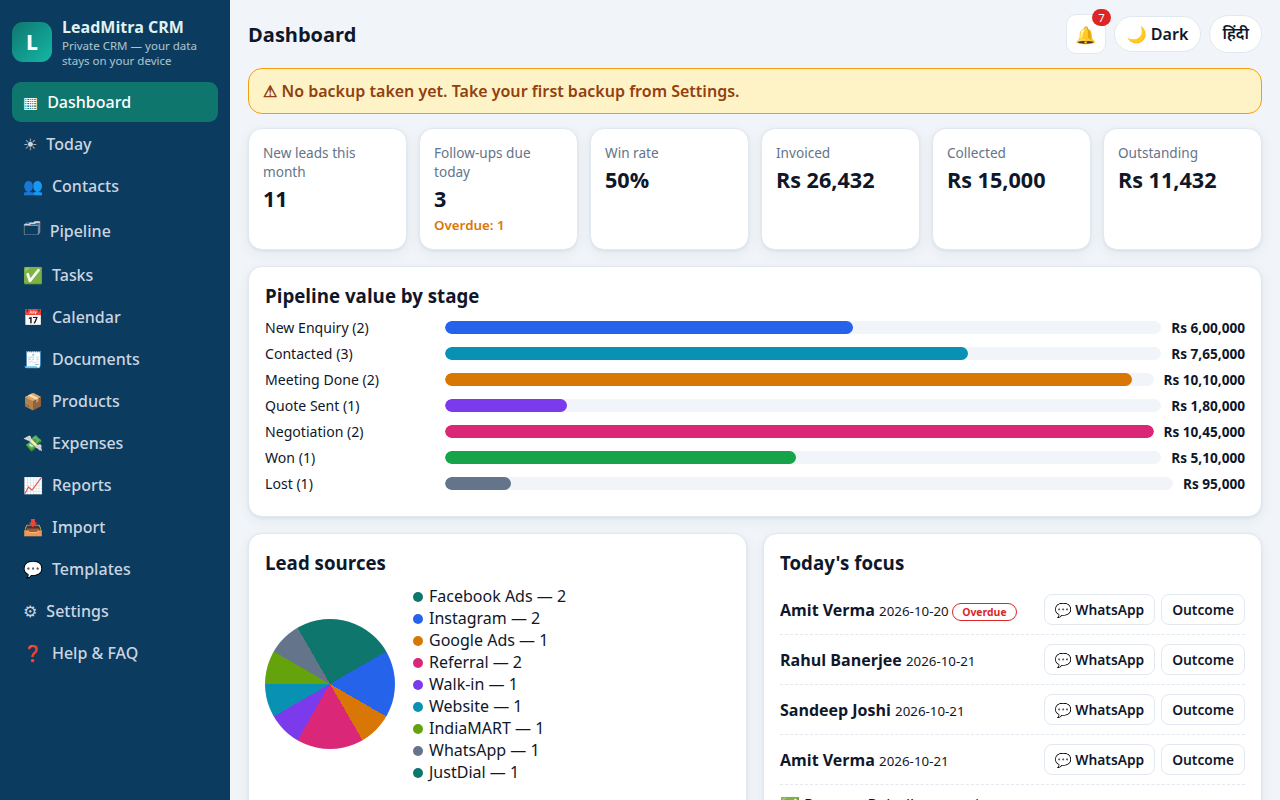Click 'Rs 26,432' invoiced amount
The height and width of the screenshot is (800, 1280).
tap(825, 181)
